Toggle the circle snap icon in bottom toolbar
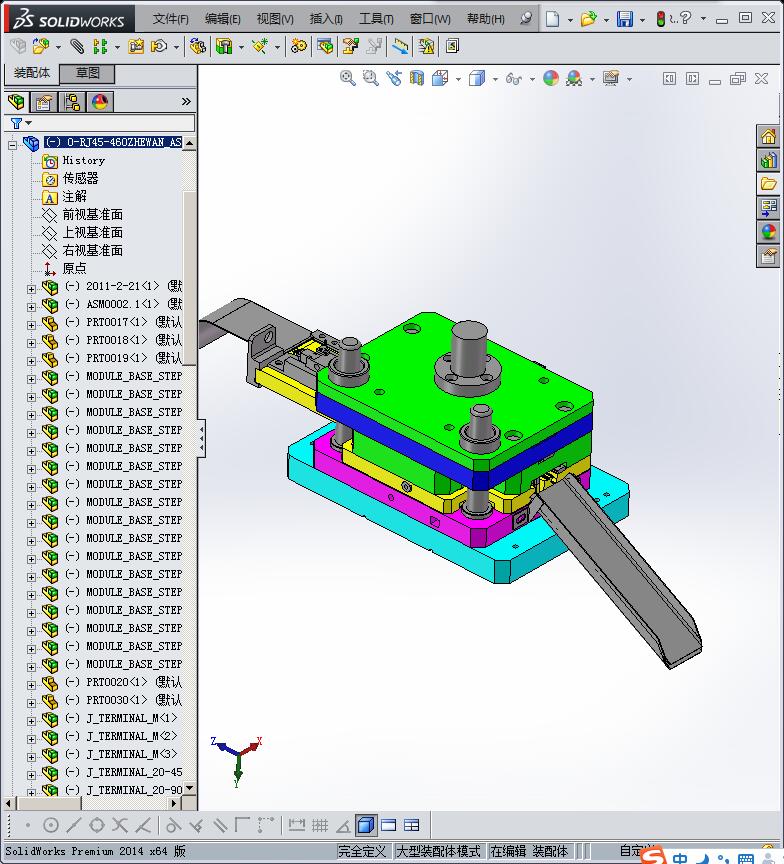 point(51,825)
